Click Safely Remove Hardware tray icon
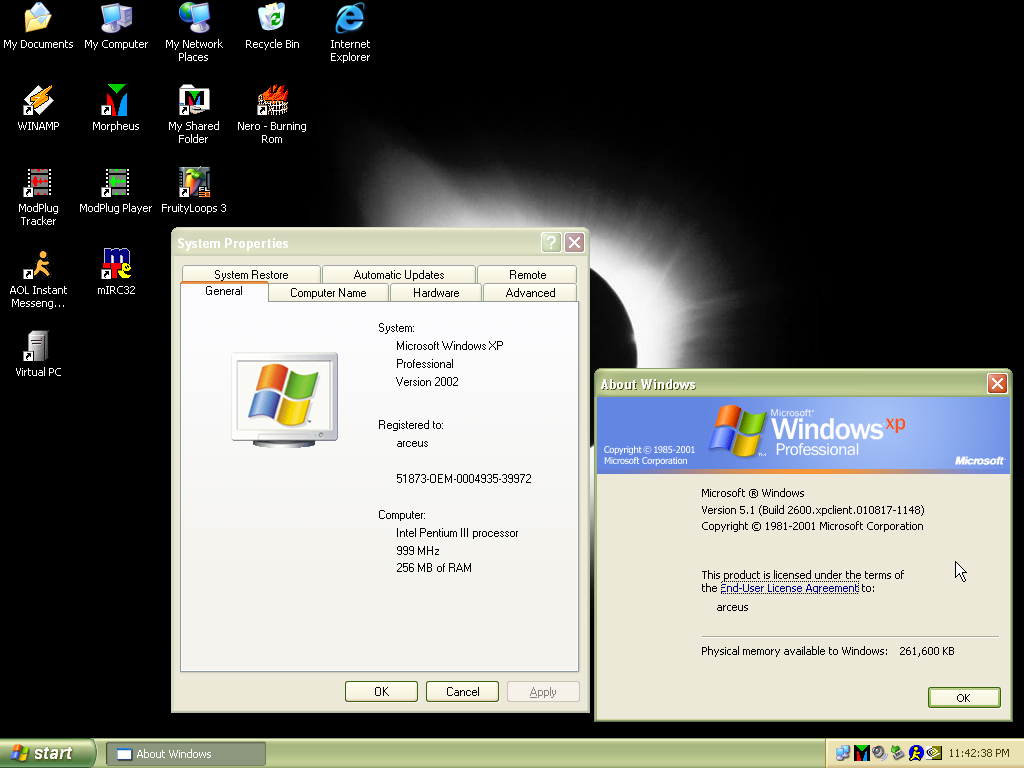The image size is (1024, 768). [898, 753]
